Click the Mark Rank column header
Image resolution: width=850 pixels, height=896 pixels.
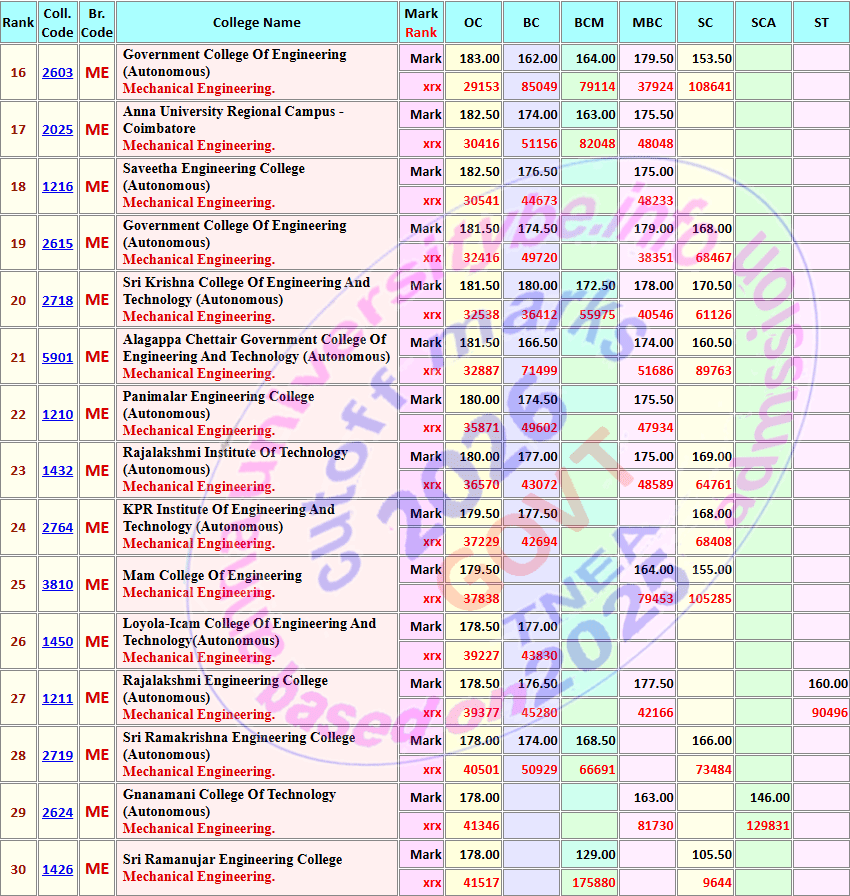click(422, 22)
